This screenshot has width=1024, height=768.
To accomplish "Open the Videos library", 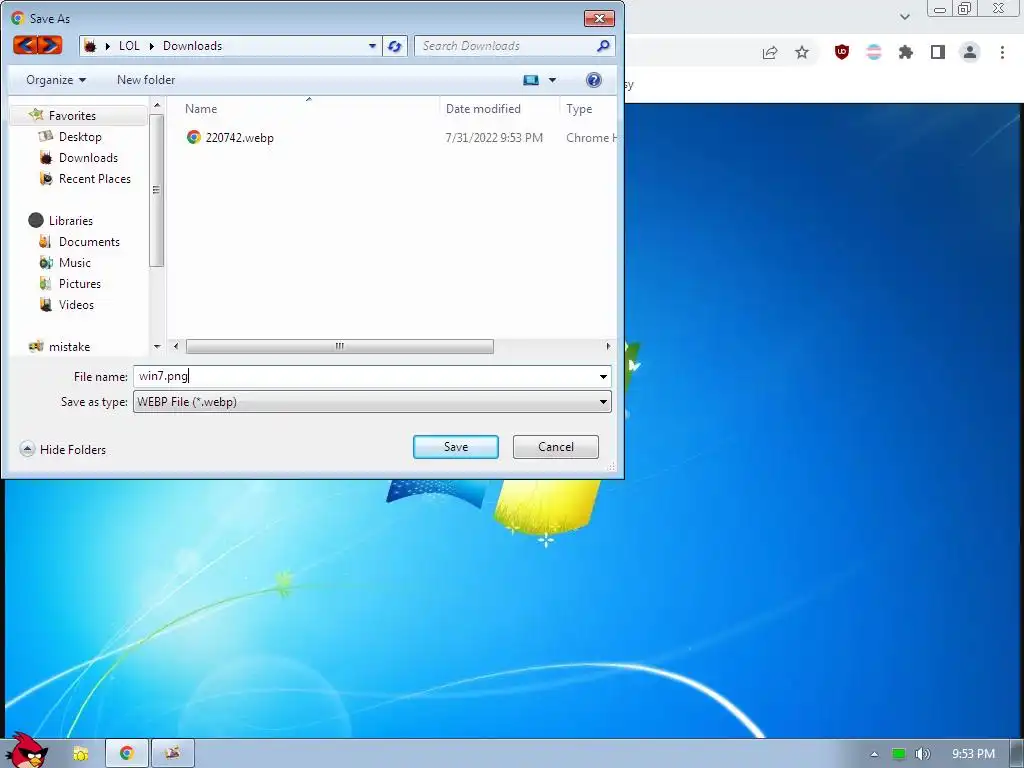I will 76,304.
